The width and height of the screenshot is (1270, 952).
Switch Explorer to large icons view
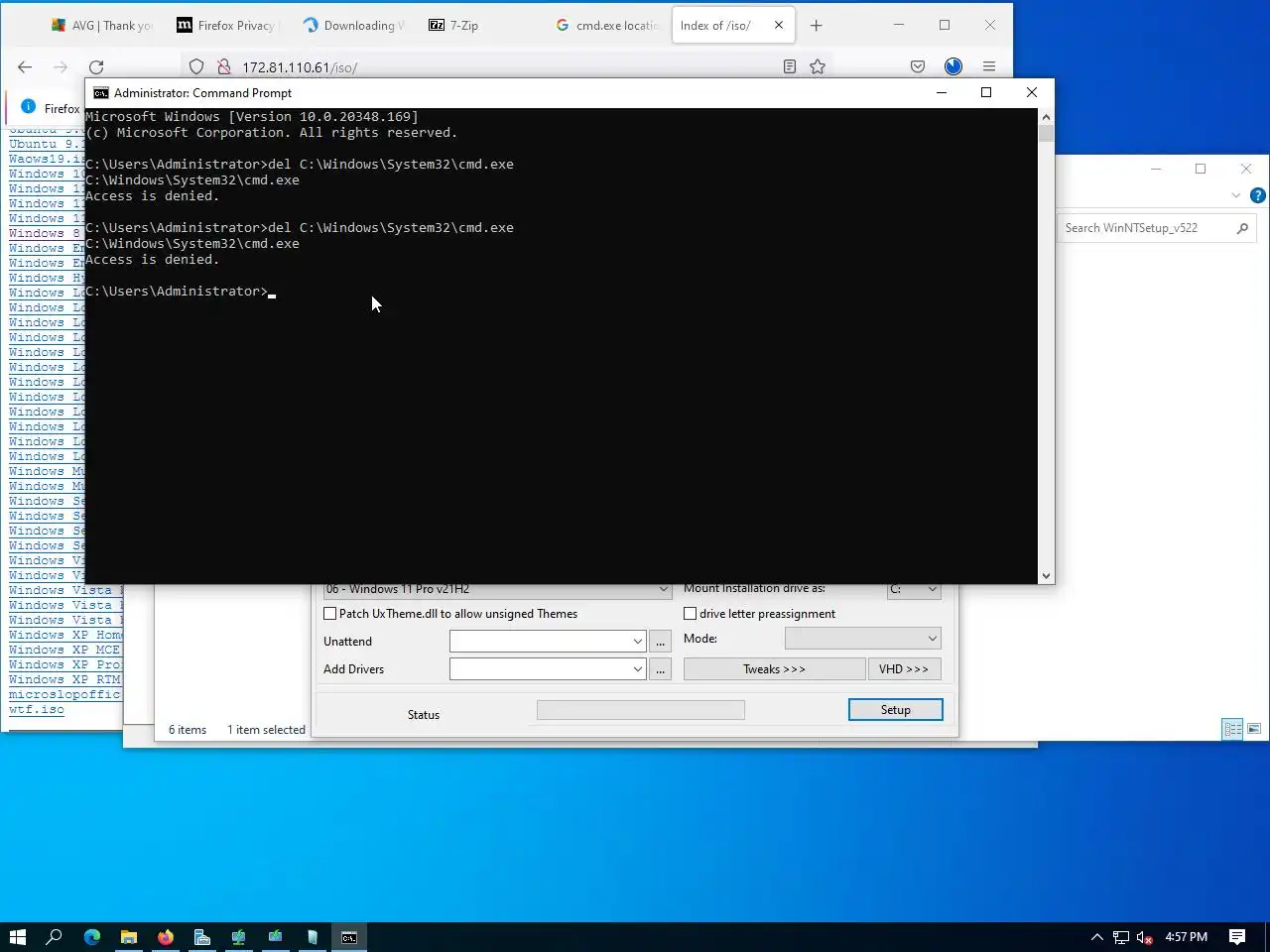pyautogui.click(x=1254, y=729)
